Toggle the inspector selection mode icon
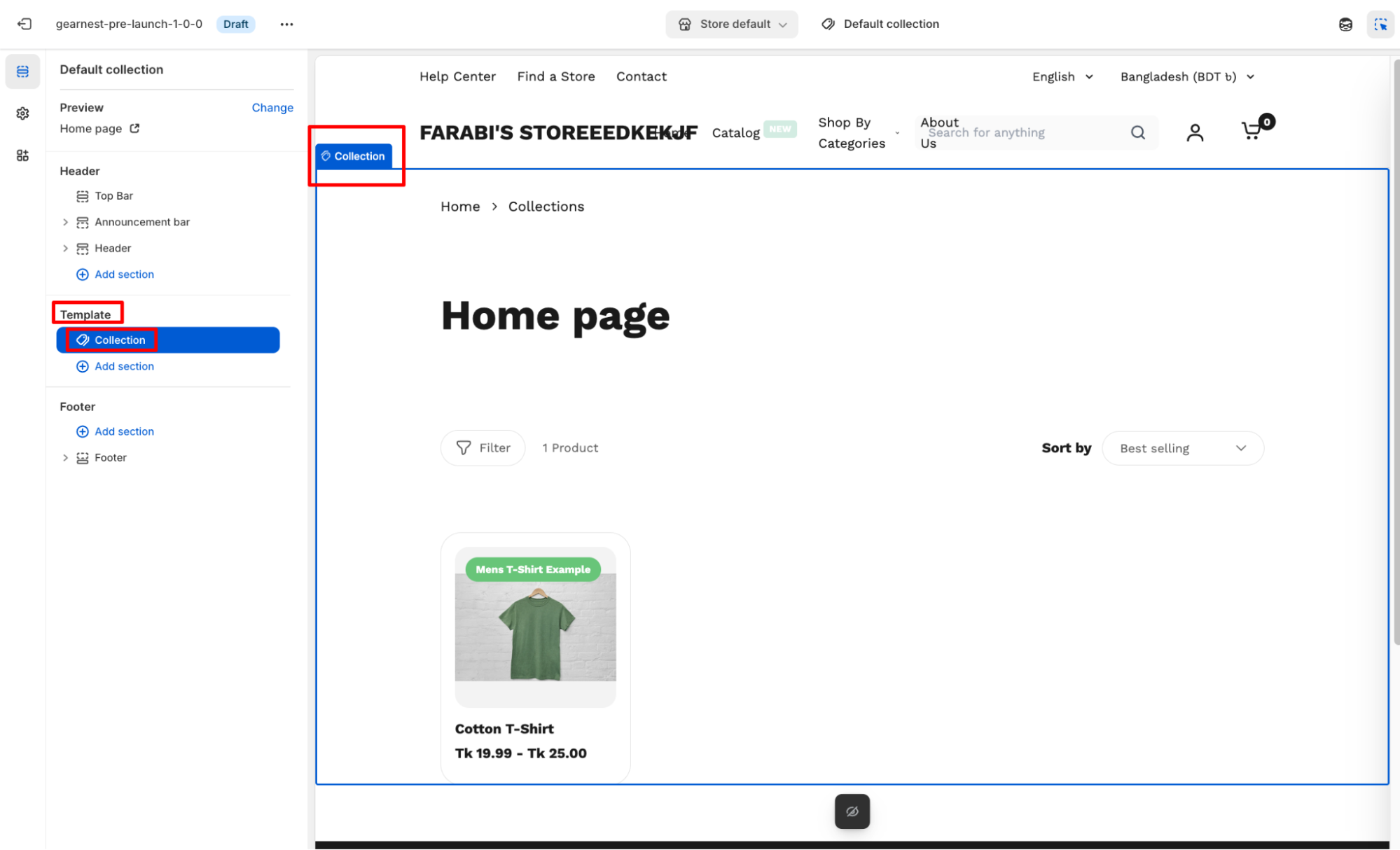Viewport: 1400px width, 850px height. click(1380, 24)
